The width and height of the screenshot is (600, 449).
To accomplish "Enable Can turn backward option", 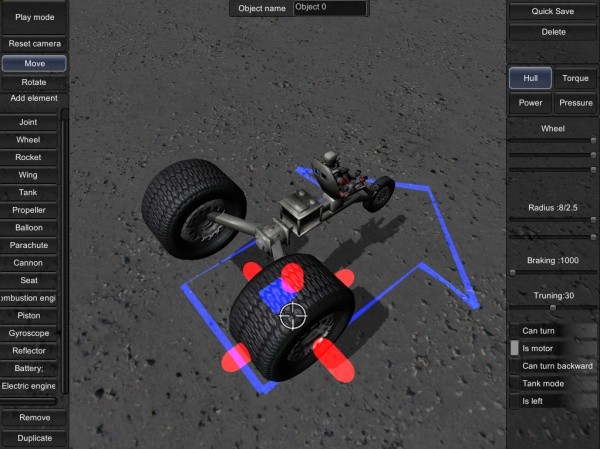I will (x=515, y=366).
